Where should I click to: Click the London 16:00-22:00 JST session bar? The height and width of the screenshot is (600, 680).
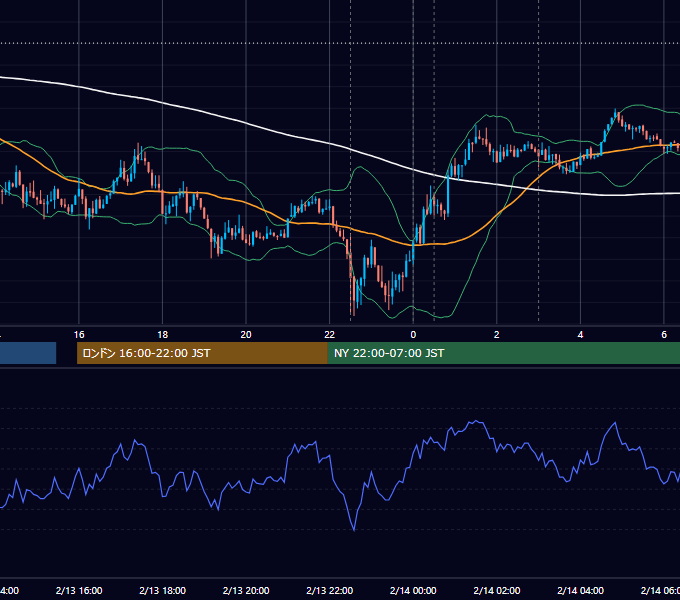(202, 353)
